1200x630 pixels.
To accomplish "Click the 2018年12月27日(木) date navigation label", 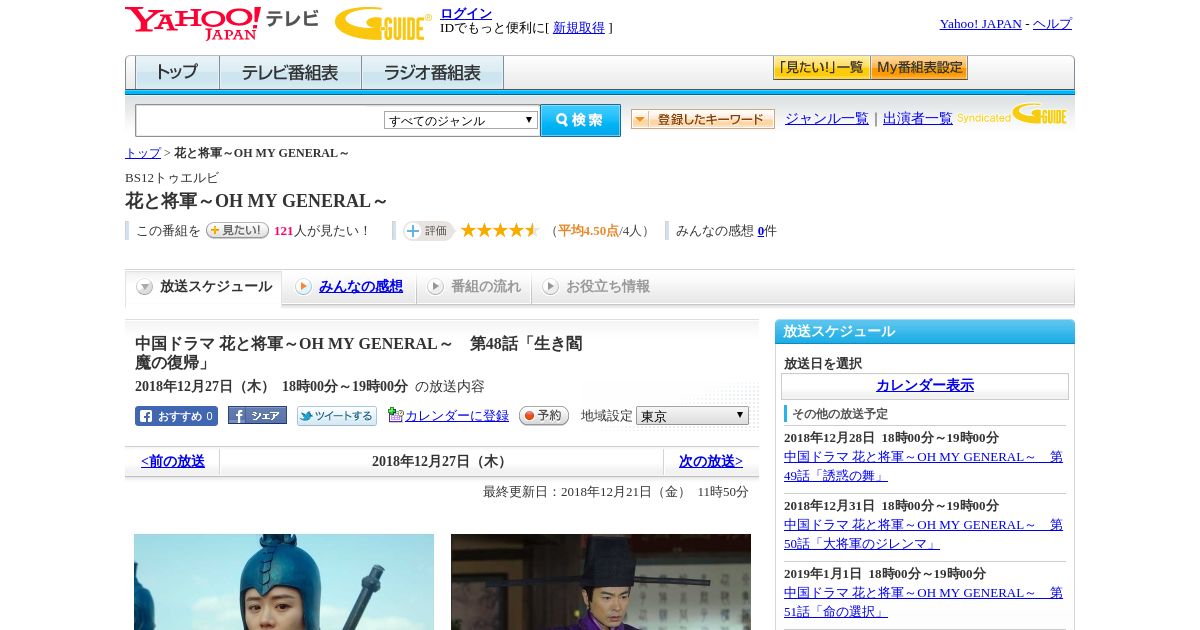I will coord(441,462).
